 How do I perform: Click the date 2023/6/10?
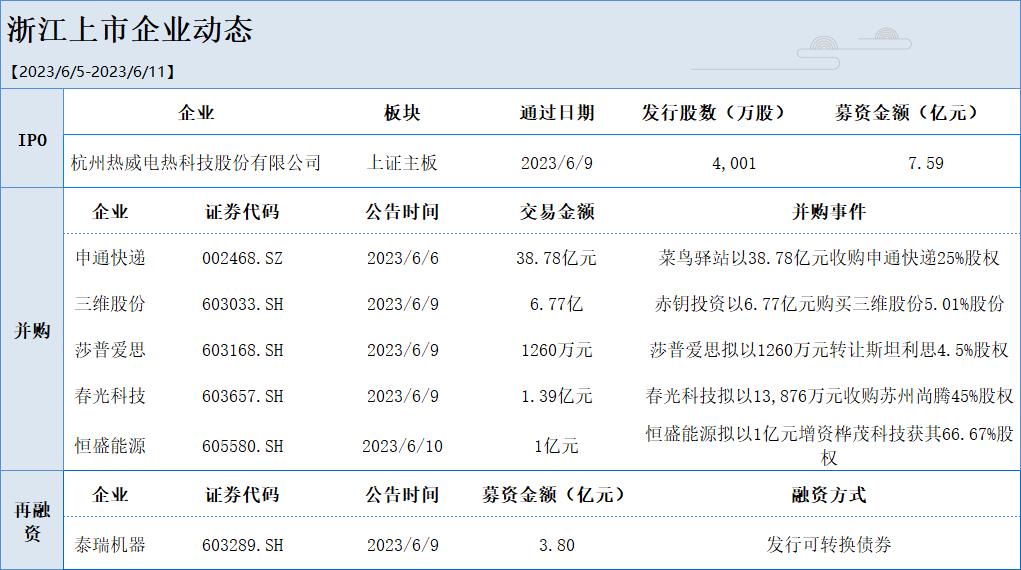402,447
